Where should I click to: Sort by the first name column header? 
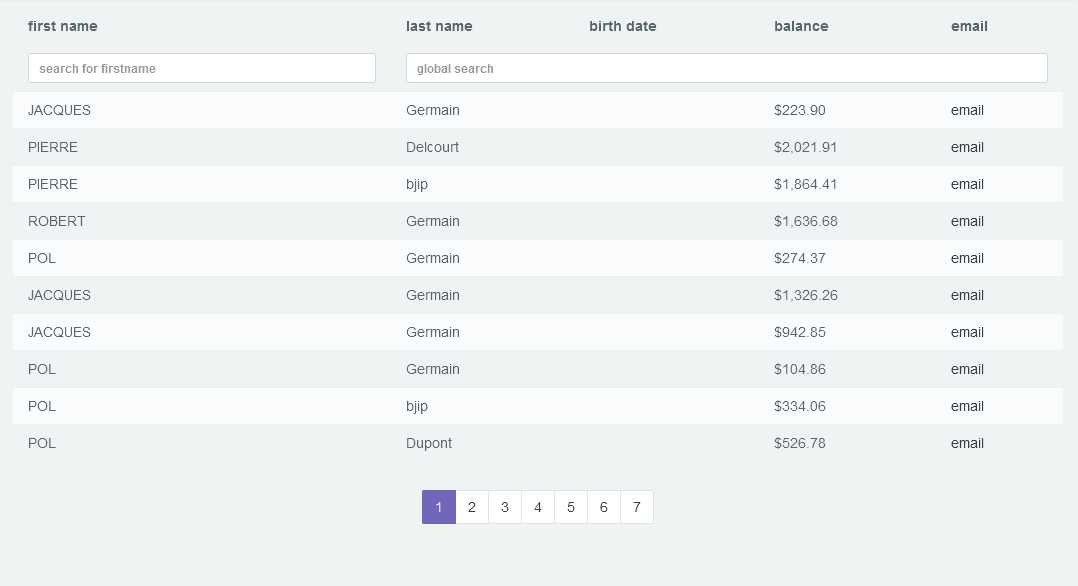click(x=63, y=26)
